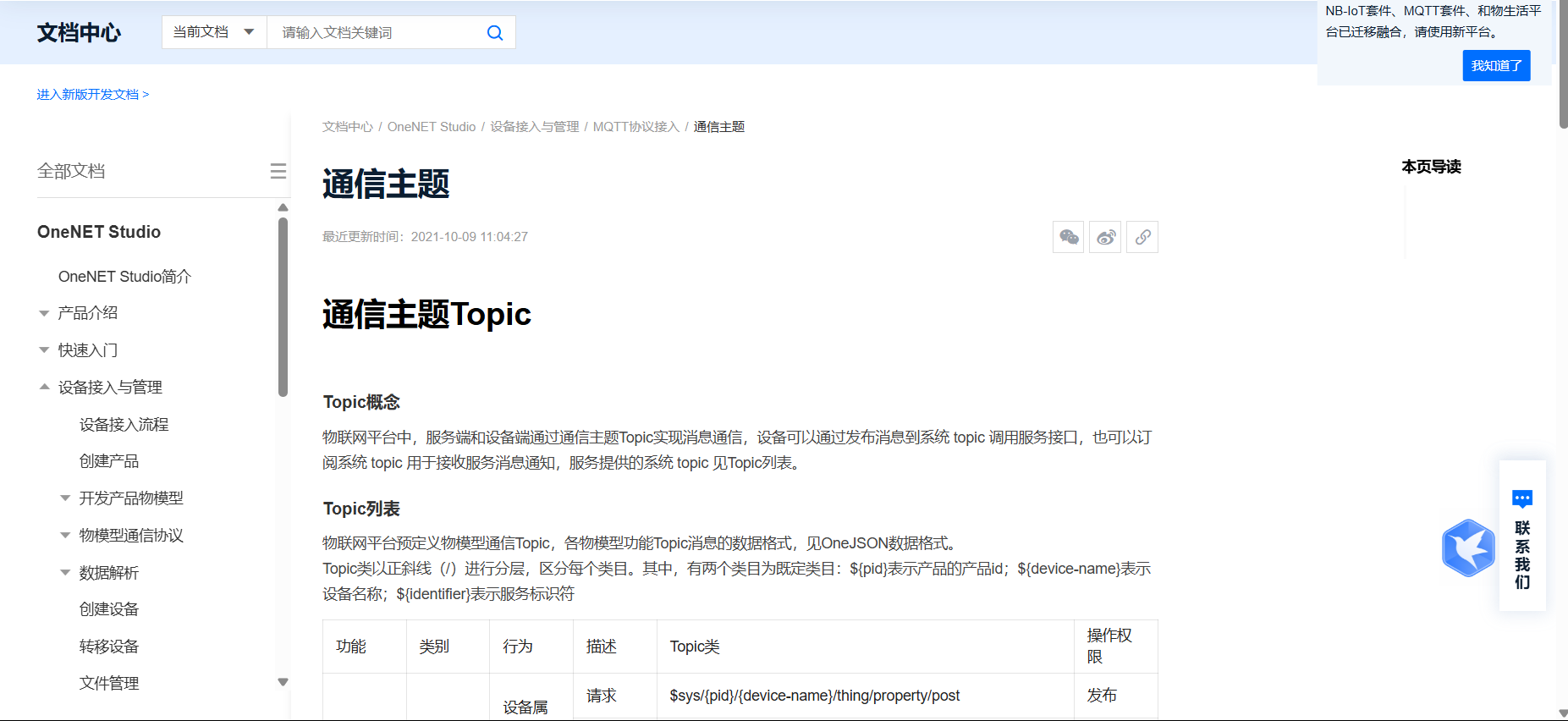Click the property/post topic cell
This screenshot has height=721, width=1568.
click(x=865, y=696)
